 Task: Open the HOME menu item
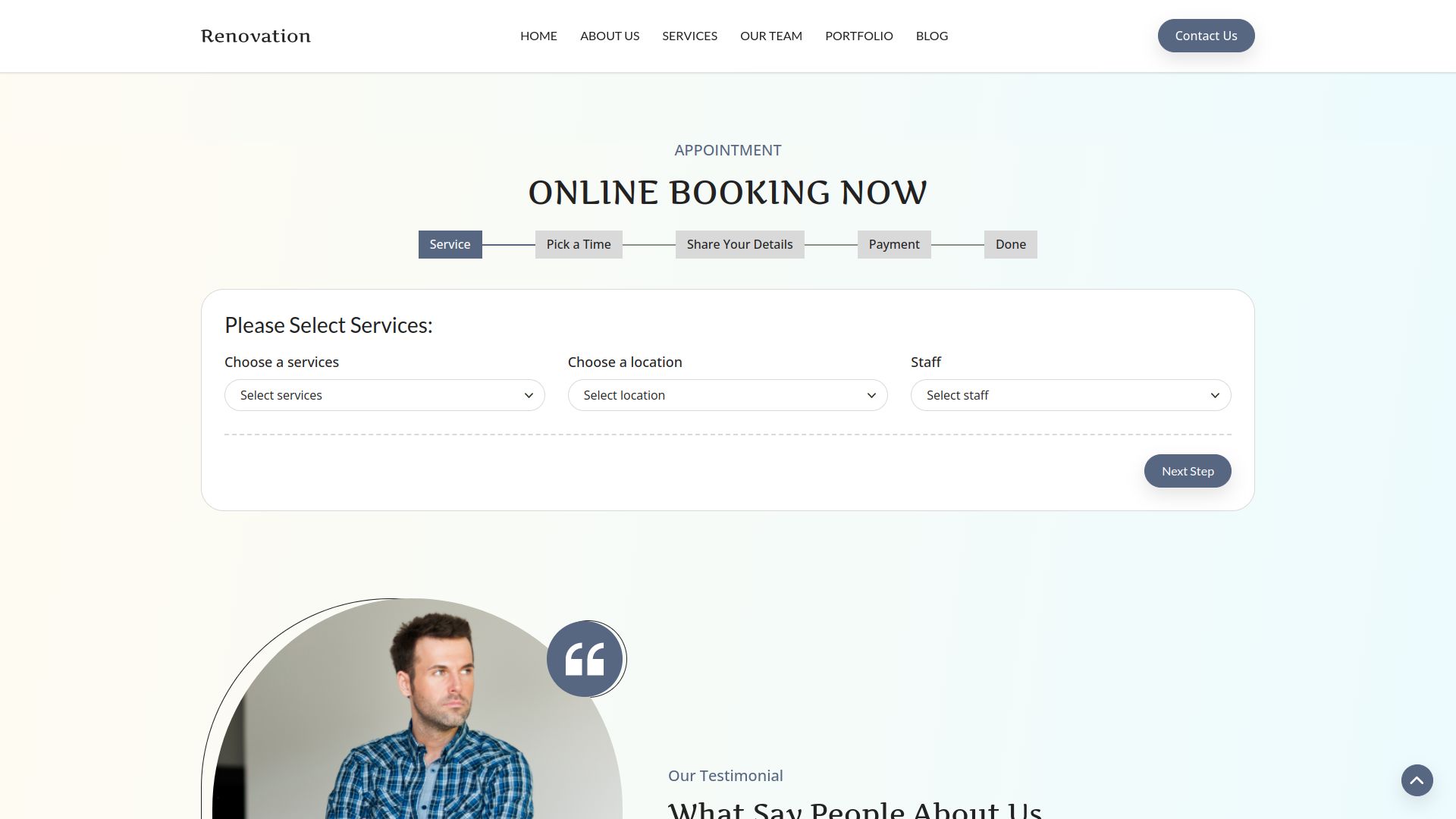coord(538,36)
